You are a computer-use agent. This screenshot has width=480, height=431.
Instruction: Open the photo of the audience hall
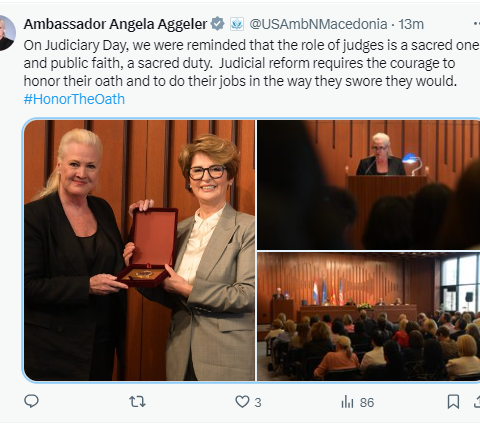point(368,316)
